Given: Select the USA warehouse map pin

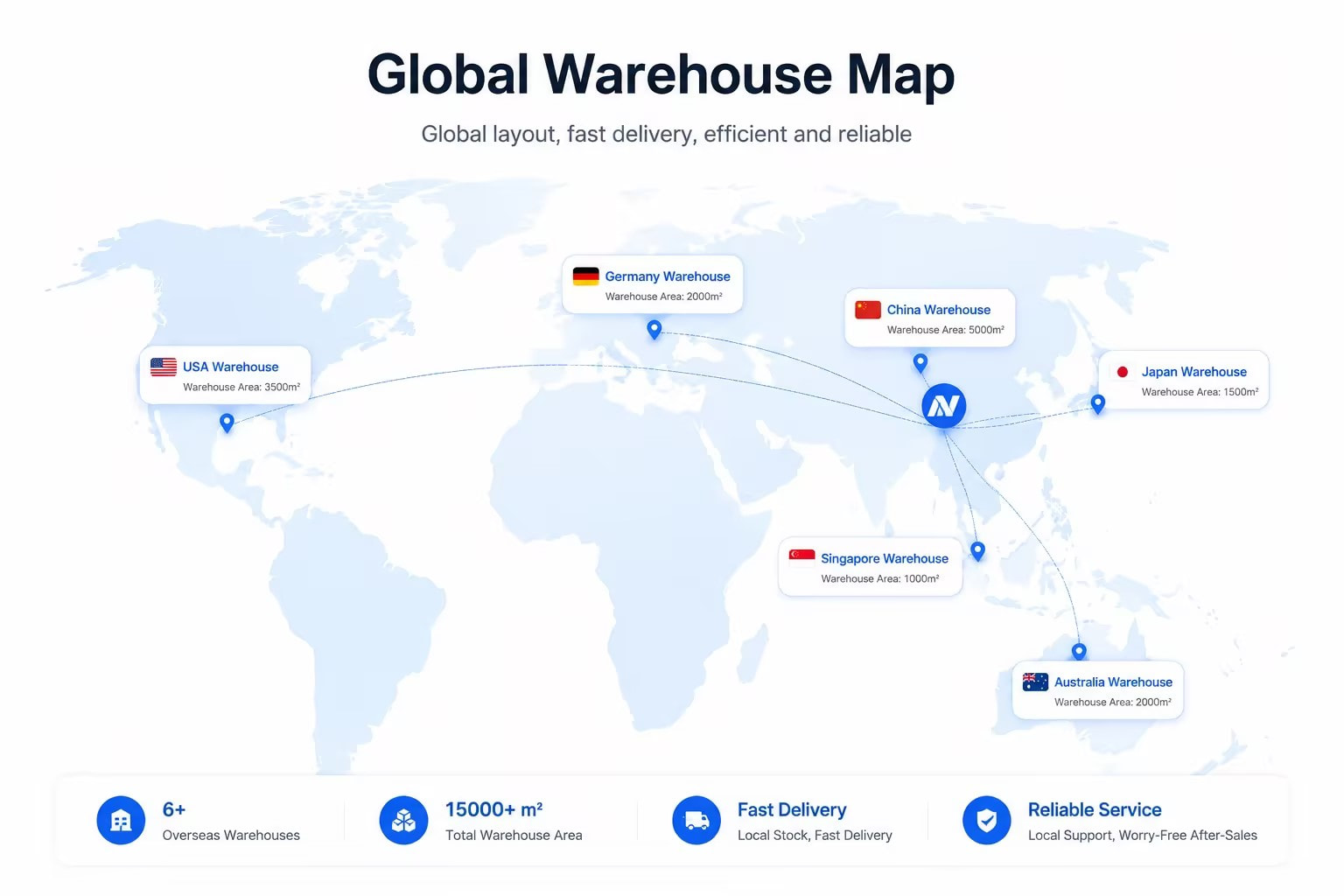Looking at the screenshot, I should 227,423.
